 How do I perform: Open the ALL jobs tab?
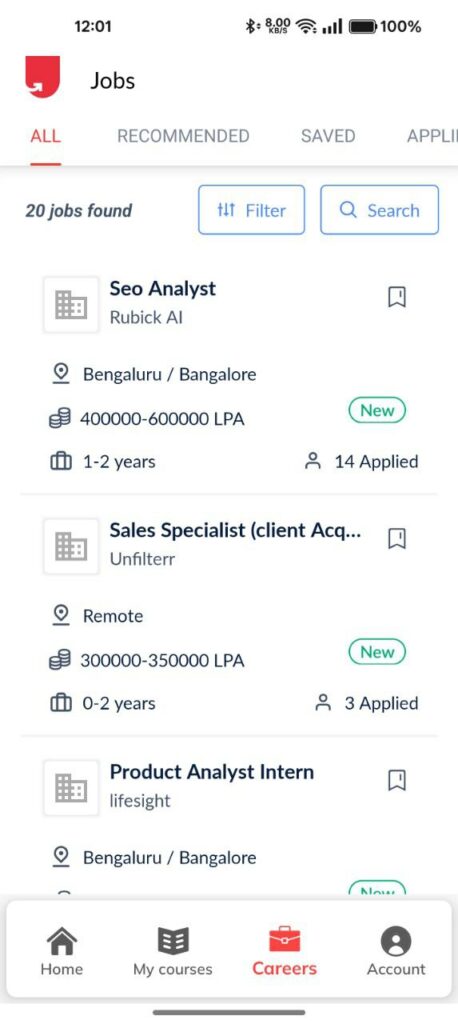tap(46, 136)
